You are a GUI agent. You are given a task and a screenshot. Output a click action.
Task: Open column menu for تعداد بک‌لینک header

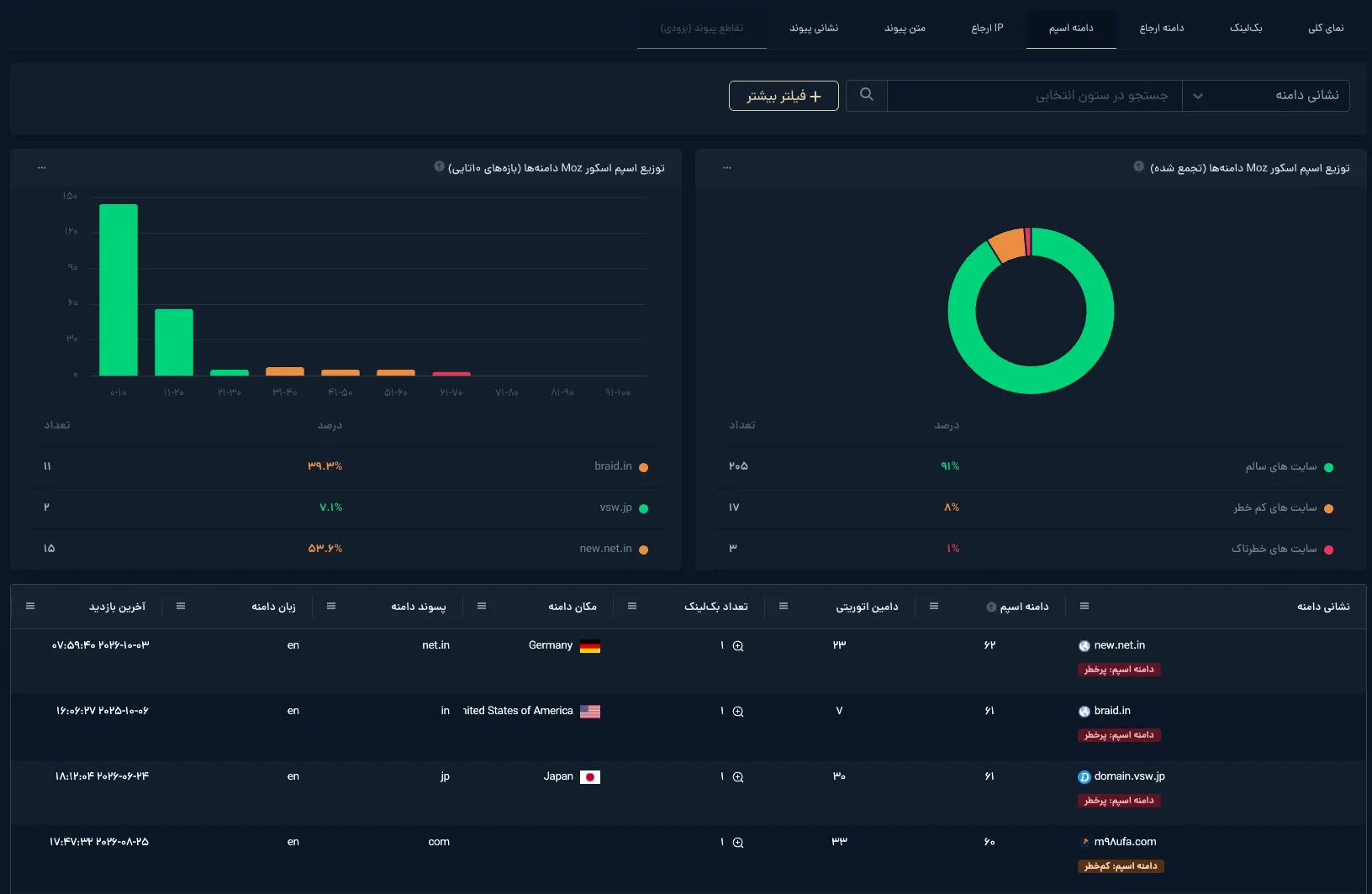[x=632, y=606]
